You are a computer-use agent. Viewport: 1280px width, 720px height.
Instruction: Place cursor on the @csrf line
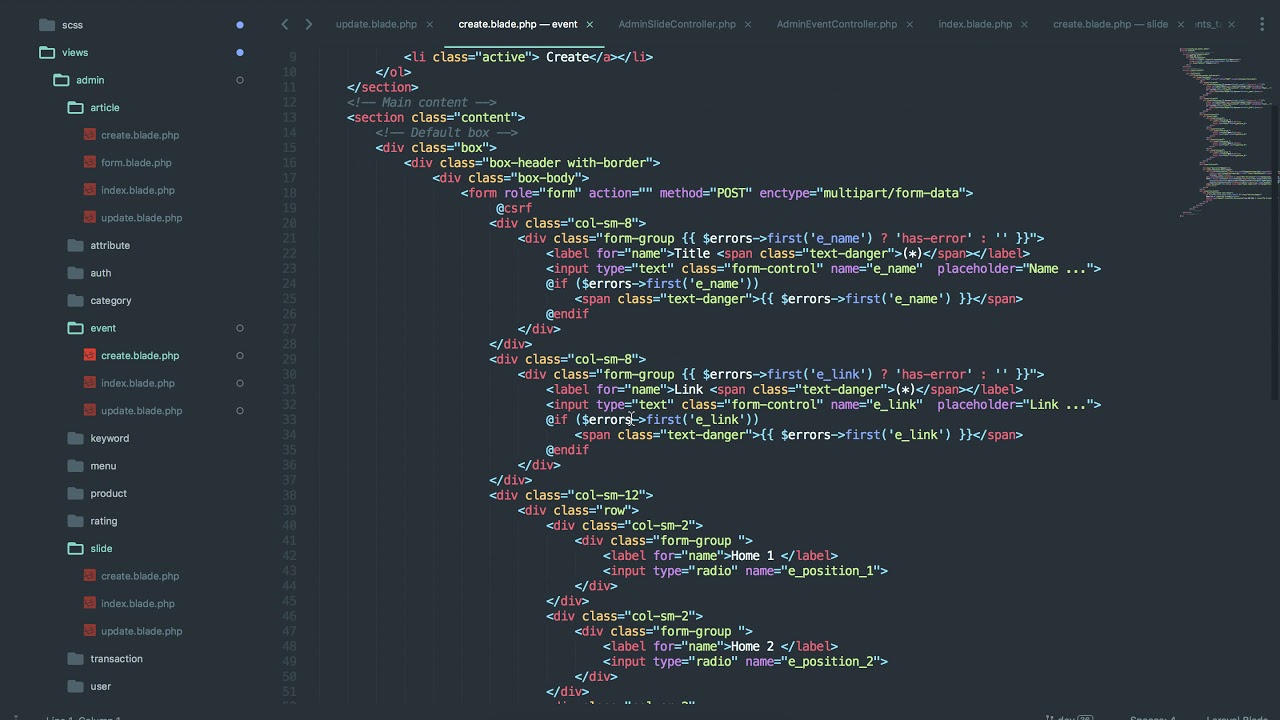point(514,208)
